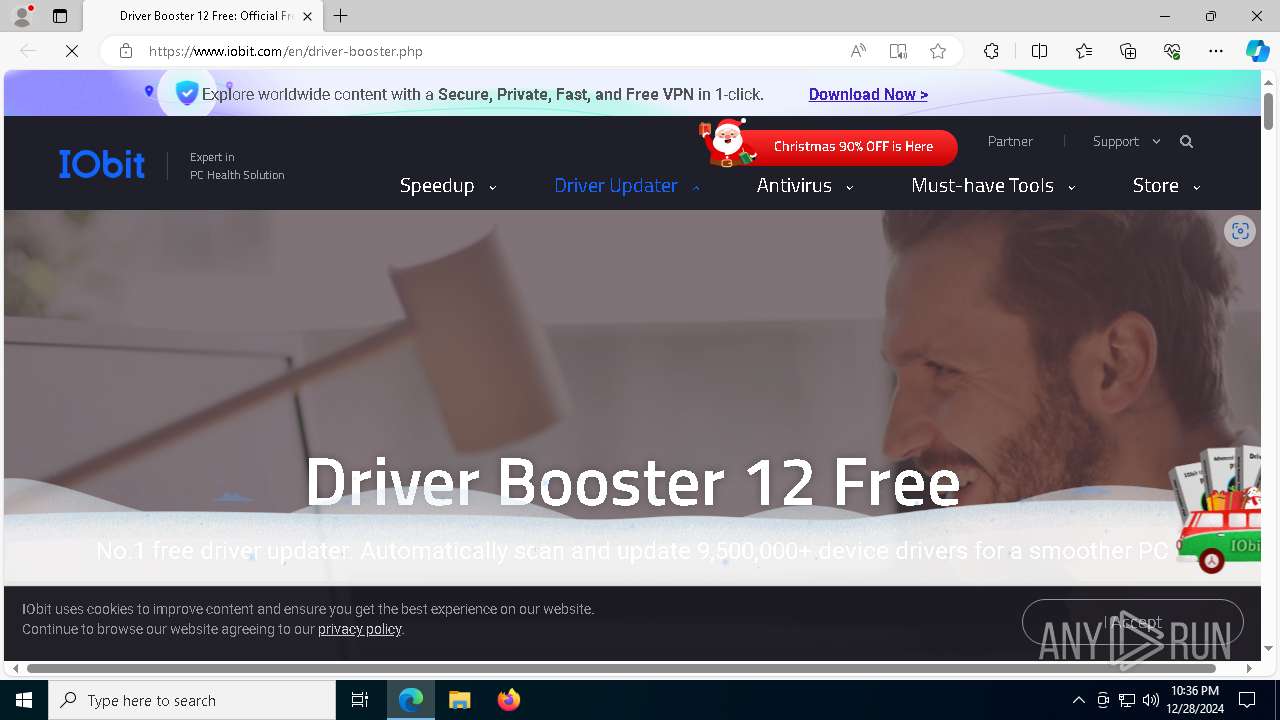Open the Partner link
Image resolution: width=1280 pixels, height=720 pixels.
pyautogui.click(x=1010, y=141)
